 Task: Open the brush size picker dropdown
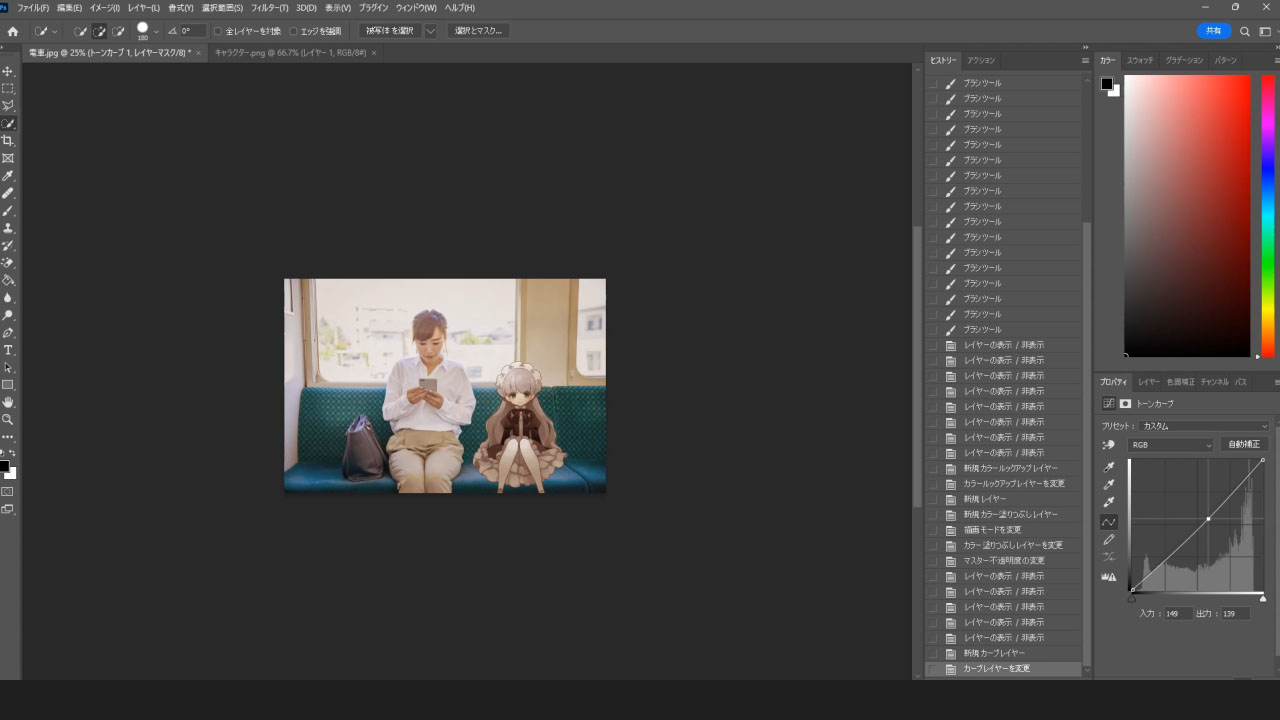coord(156,31)
